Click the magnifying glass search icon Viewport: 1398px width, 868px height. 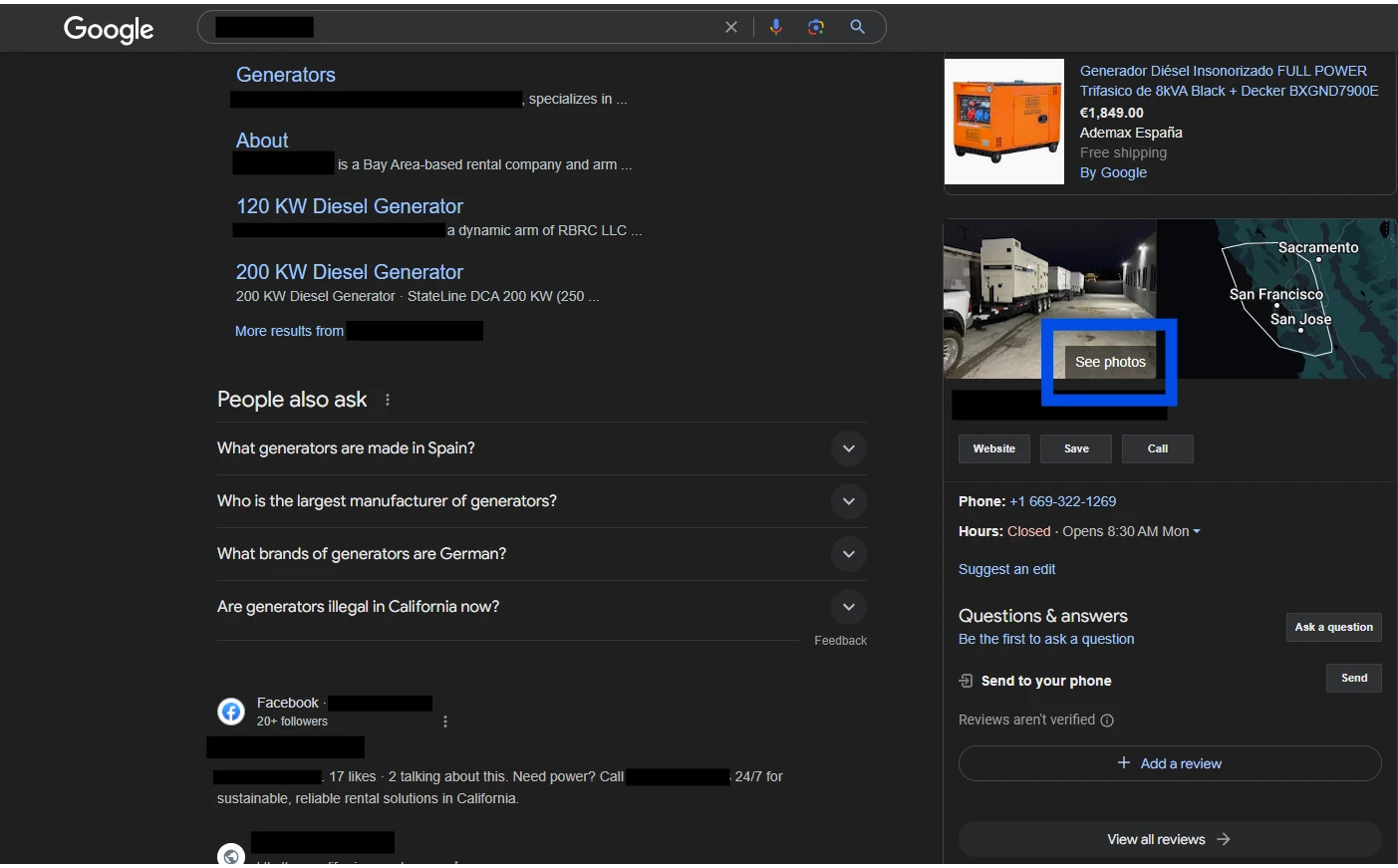(x=857, y=27)
